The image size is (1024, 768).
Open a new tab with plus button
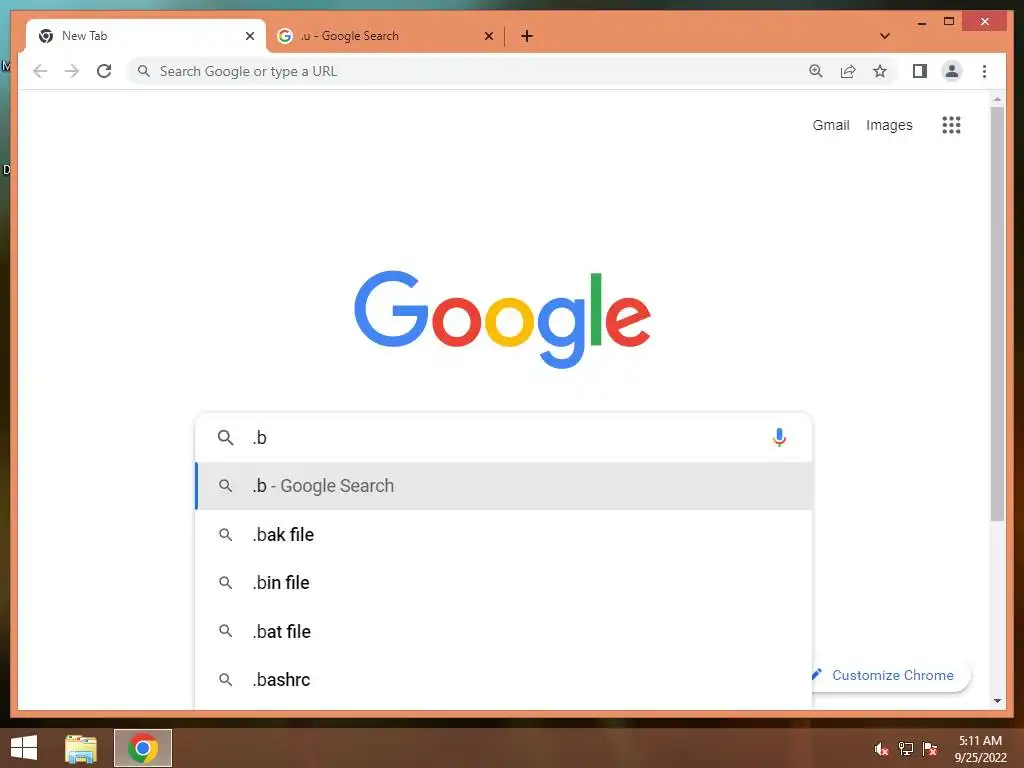(x=527, y=36)
